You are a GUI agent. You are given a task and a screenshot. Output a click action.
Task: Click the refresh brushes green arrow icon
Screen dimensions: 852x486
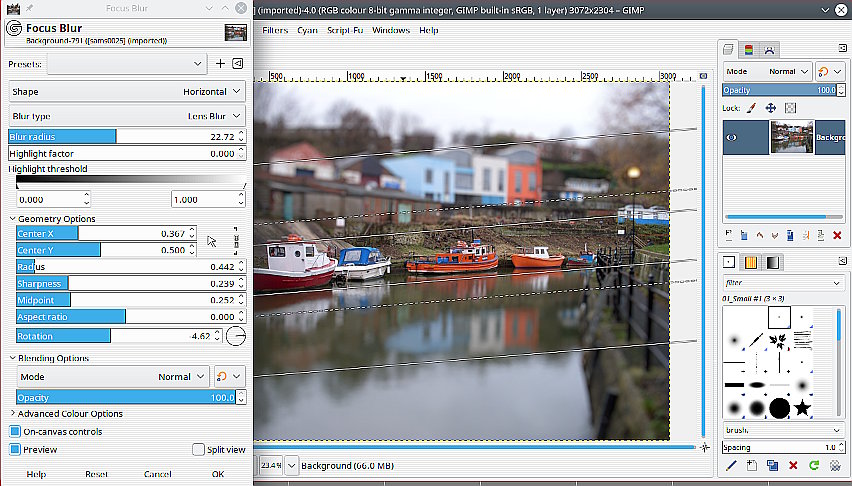click(814, 465)
